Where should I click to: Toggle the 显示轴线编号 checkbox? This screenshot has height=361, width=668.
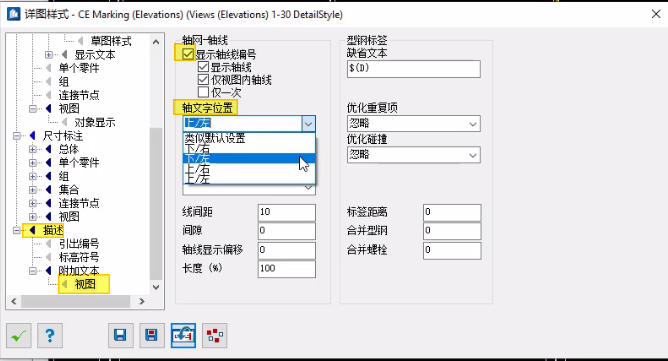pyautogui.click(x=187, y=54)
